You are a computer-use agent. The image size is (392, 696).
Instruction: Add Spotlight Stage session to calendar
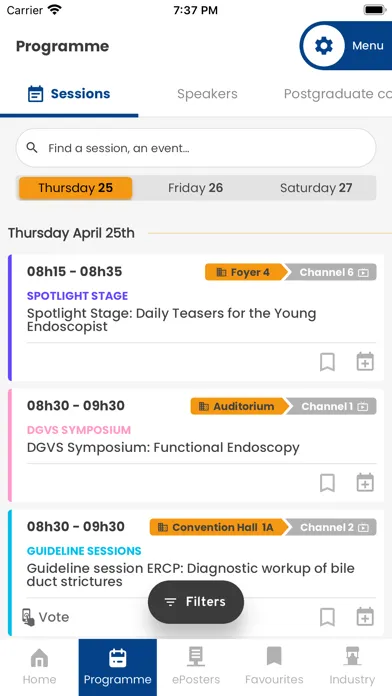coord(365,362)
